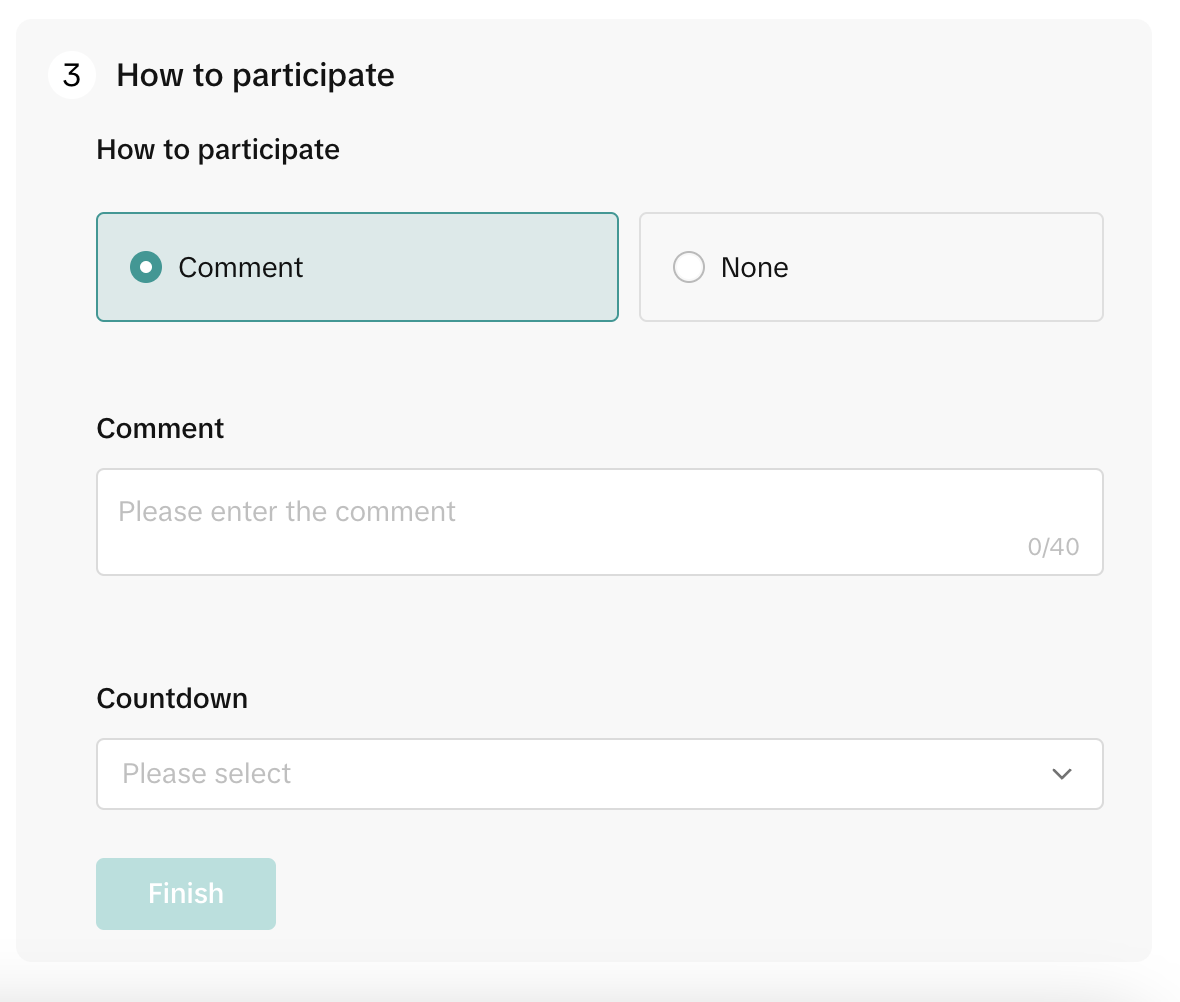Viewport: 1180px width, 1002px height.
Task: Click the bold "How to participate" field label
Action: tap(218, 150)
